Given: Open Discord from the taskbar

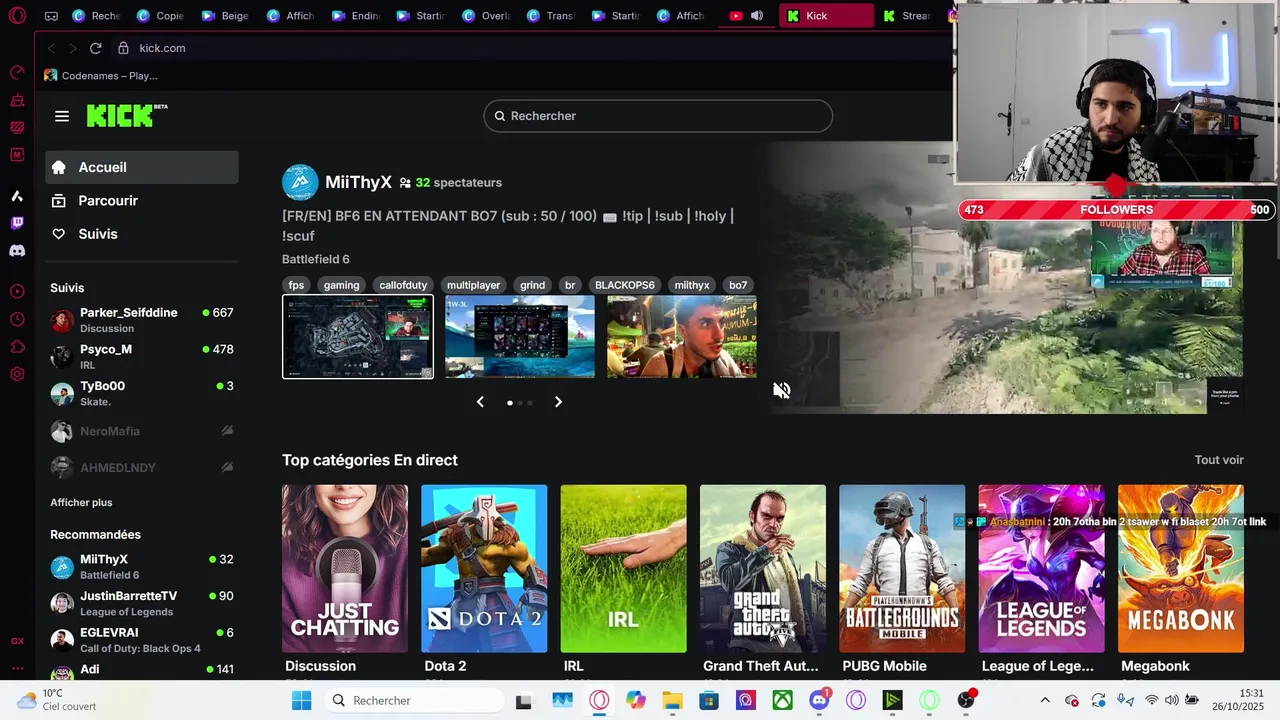Looking at the screenshot, I should [x=820, y=700].
